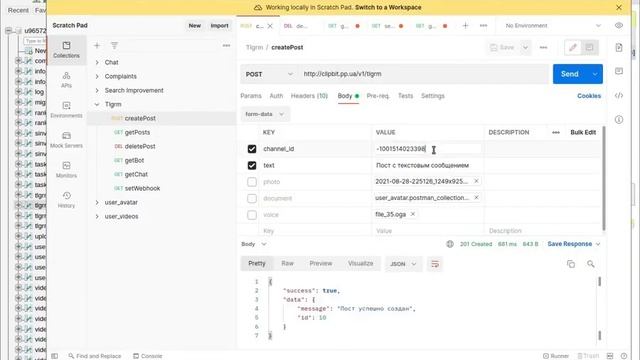This screenshot has width=640, height=360.
Task: Open the code snippet icon
Action: [x=619, y=96]
